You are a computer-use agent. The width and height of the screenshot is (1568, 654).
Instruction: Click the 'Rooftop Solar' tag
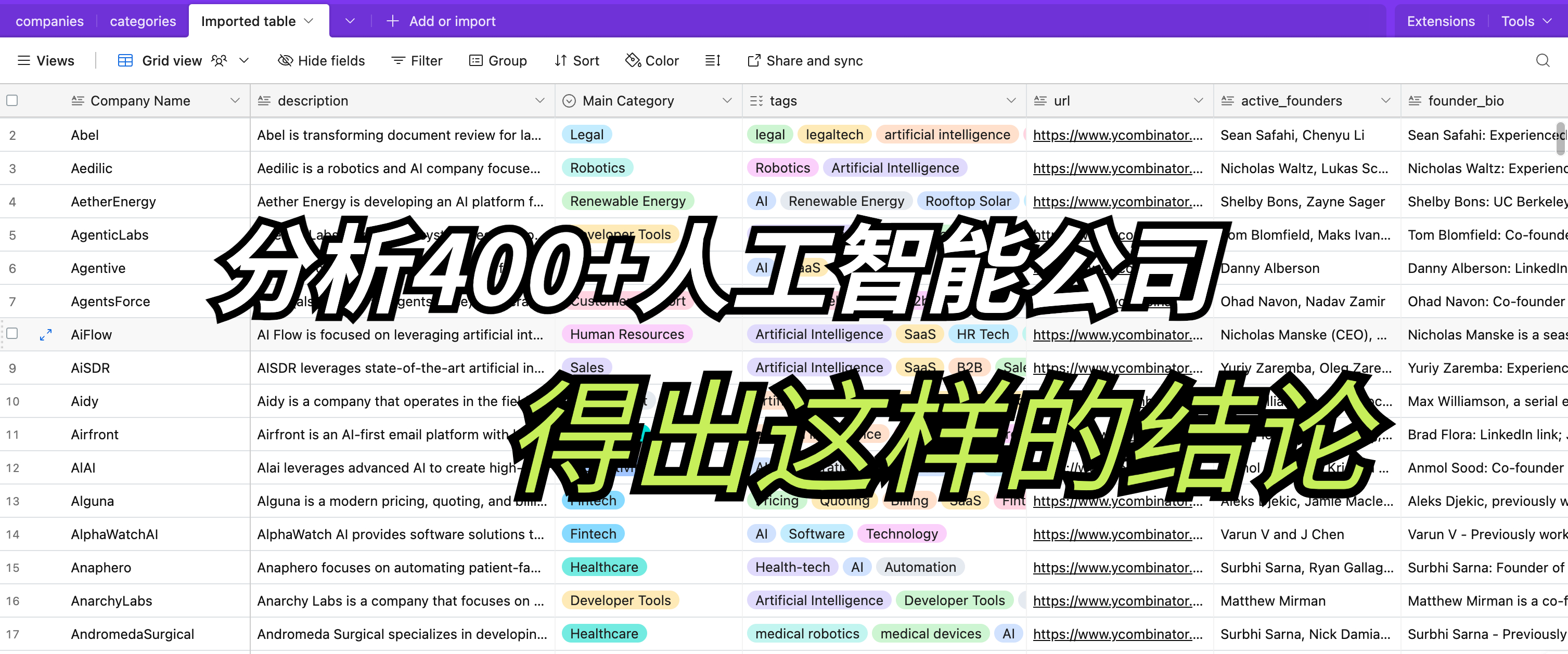click(x=968, y=201)
